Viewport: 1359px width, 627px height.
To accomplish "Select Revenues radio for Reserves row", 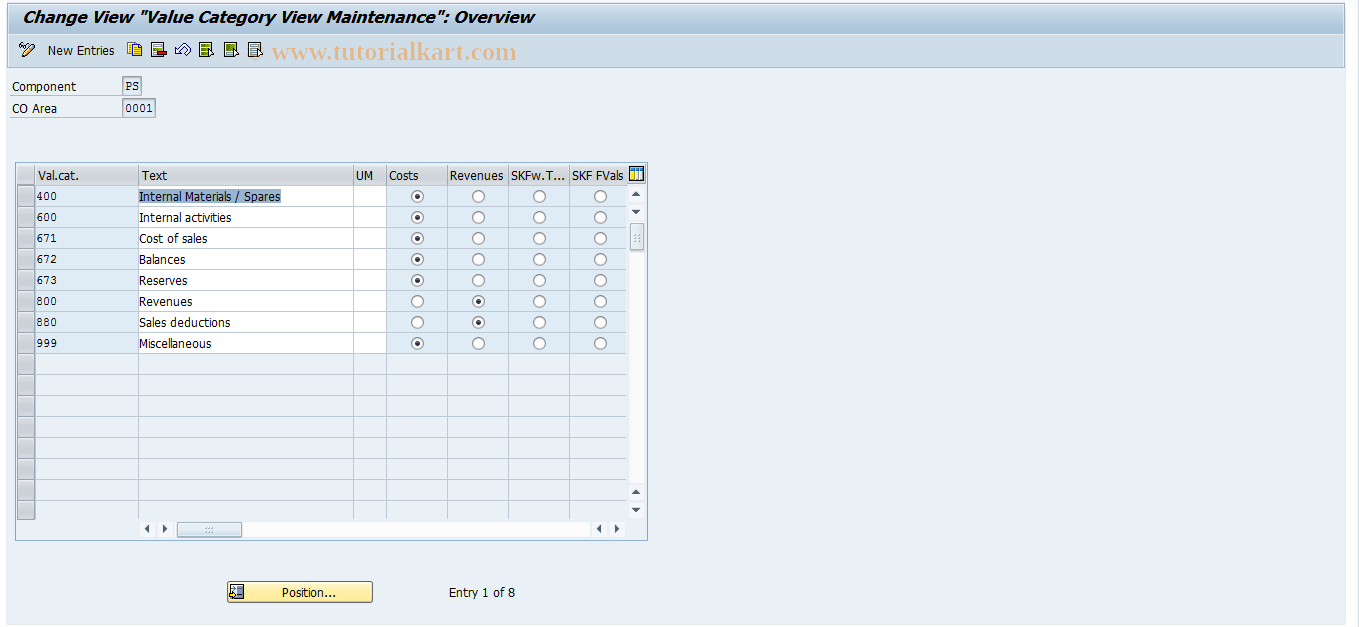I will pos(478,280).
